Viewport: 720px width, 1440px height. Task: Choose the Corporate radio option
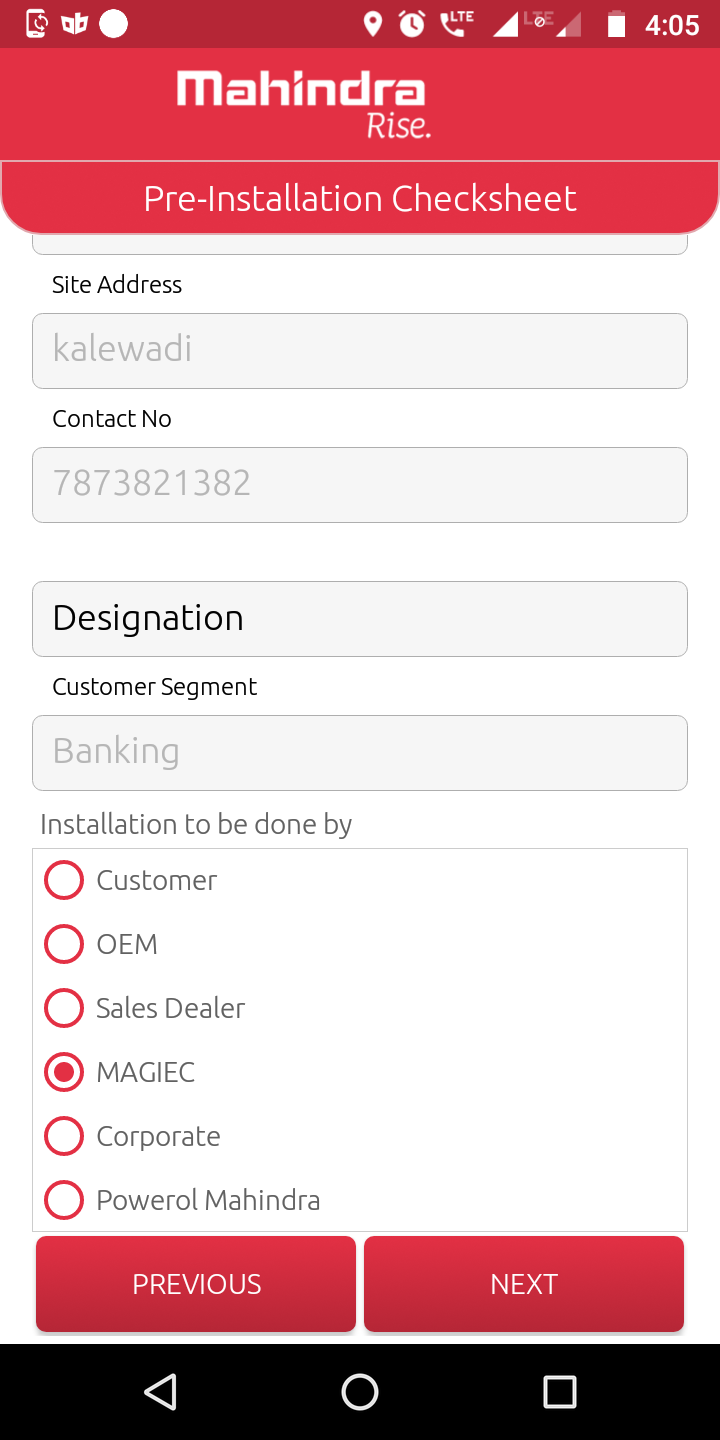(64, 1136)
